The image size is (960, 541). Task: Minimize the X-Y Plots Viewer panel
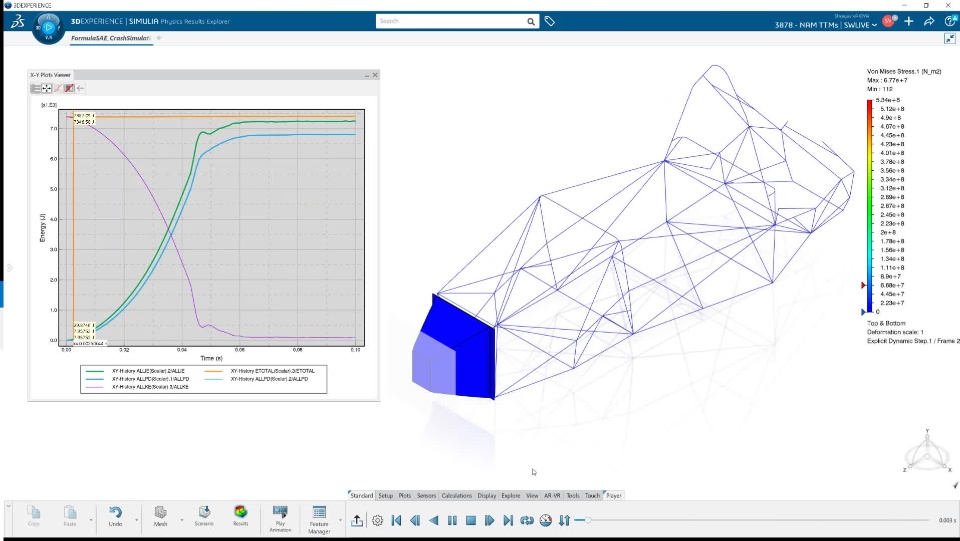(x=367, y=75)
